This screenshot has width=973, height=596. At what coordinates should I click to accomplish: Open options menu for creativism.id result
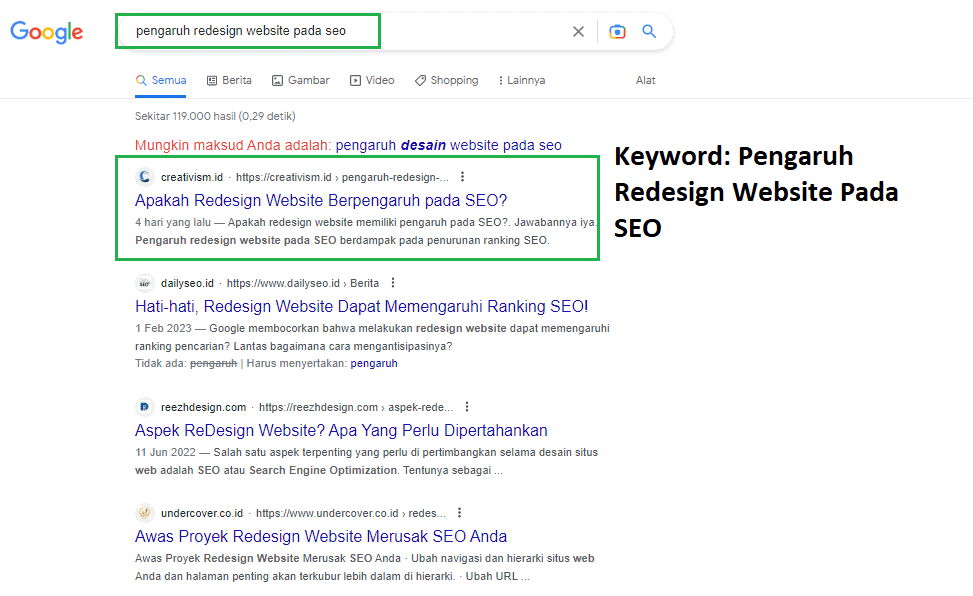462,175
